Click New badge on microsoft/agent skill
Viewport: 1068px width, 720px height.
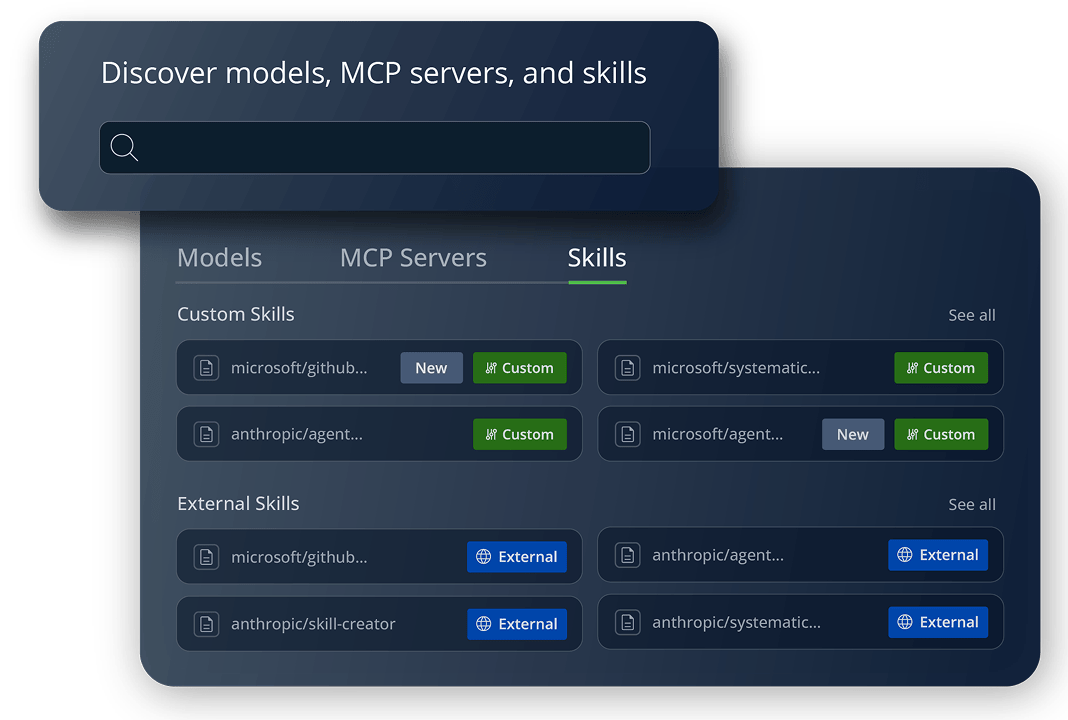853,434
